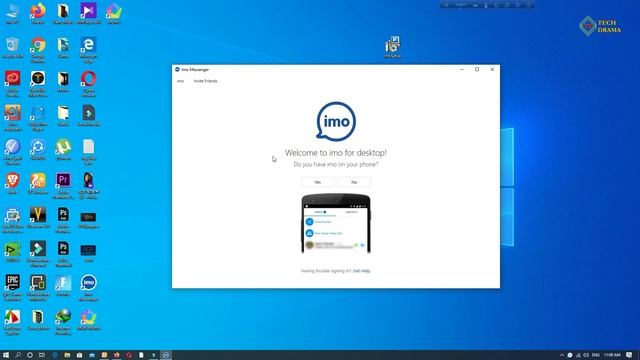Open the notification center in the tray
The height and width of the screenshot is (360, 640).
pyautogui.click(x=629, y=355)
